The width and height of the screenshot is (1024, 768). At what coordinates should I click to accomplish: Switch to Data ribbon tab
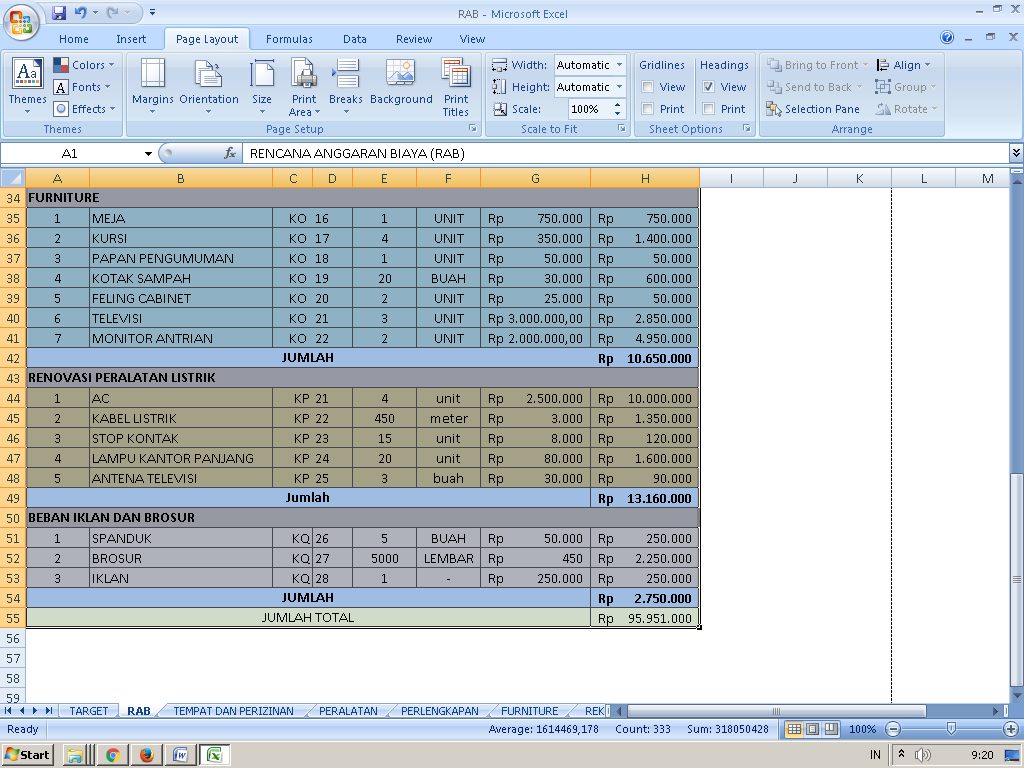click(355, 39)
